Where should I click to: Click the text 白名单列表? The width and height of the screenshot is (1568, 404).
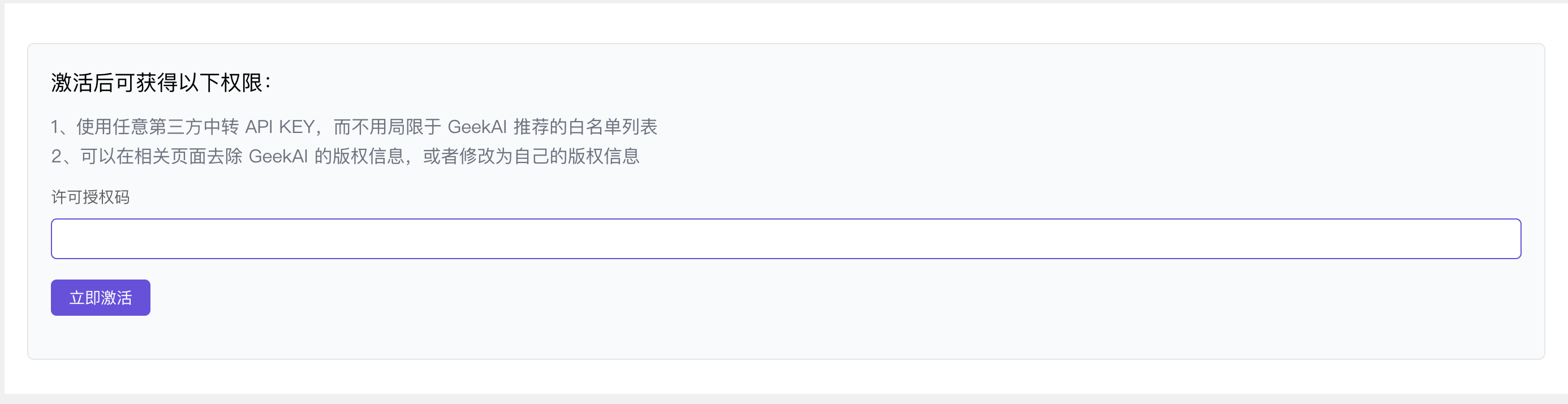(613, 127)
